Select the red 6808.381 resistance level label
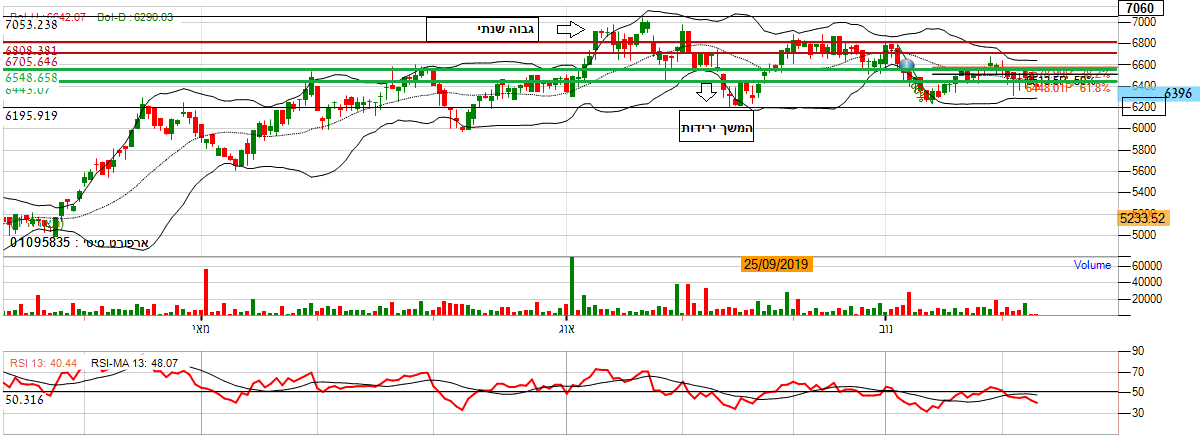The width and height of the screenshot is (1200, 442). (x=30, y=49)
